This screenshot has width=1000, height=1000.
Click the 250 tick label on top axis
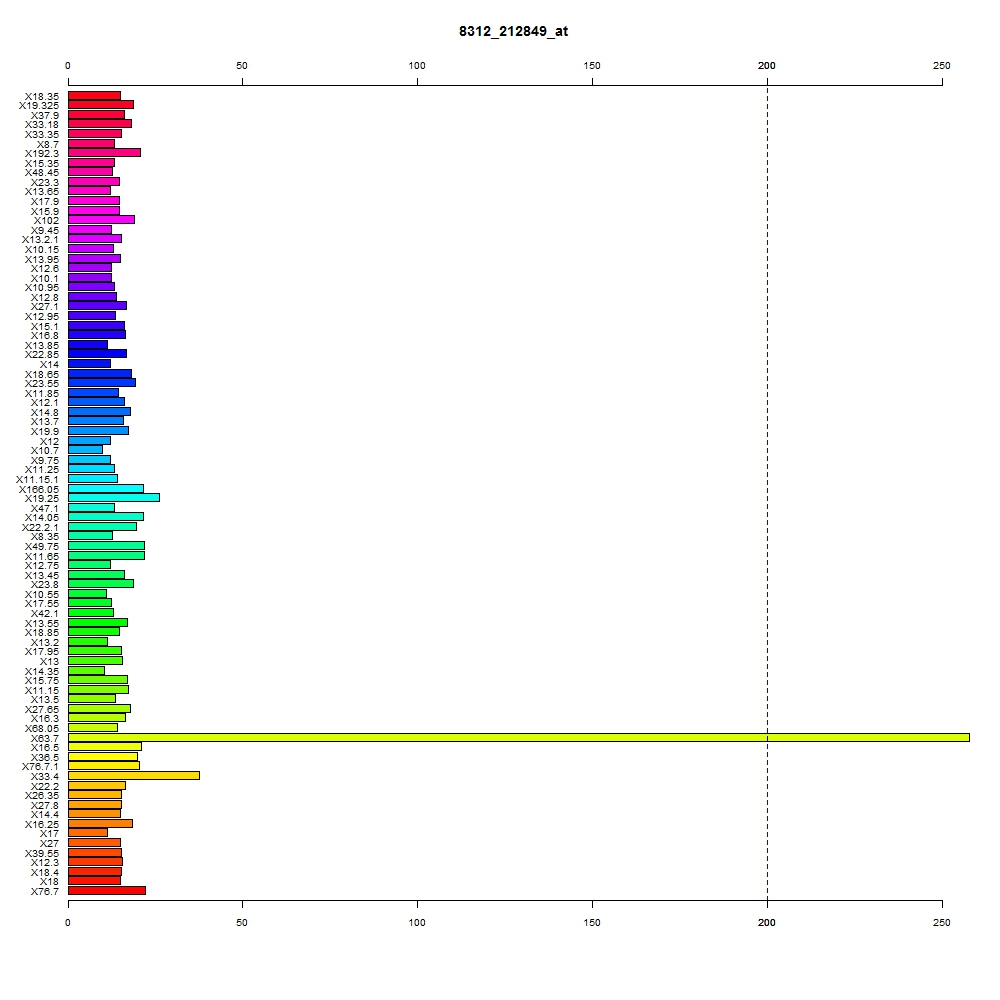click(x=941, y=66)
